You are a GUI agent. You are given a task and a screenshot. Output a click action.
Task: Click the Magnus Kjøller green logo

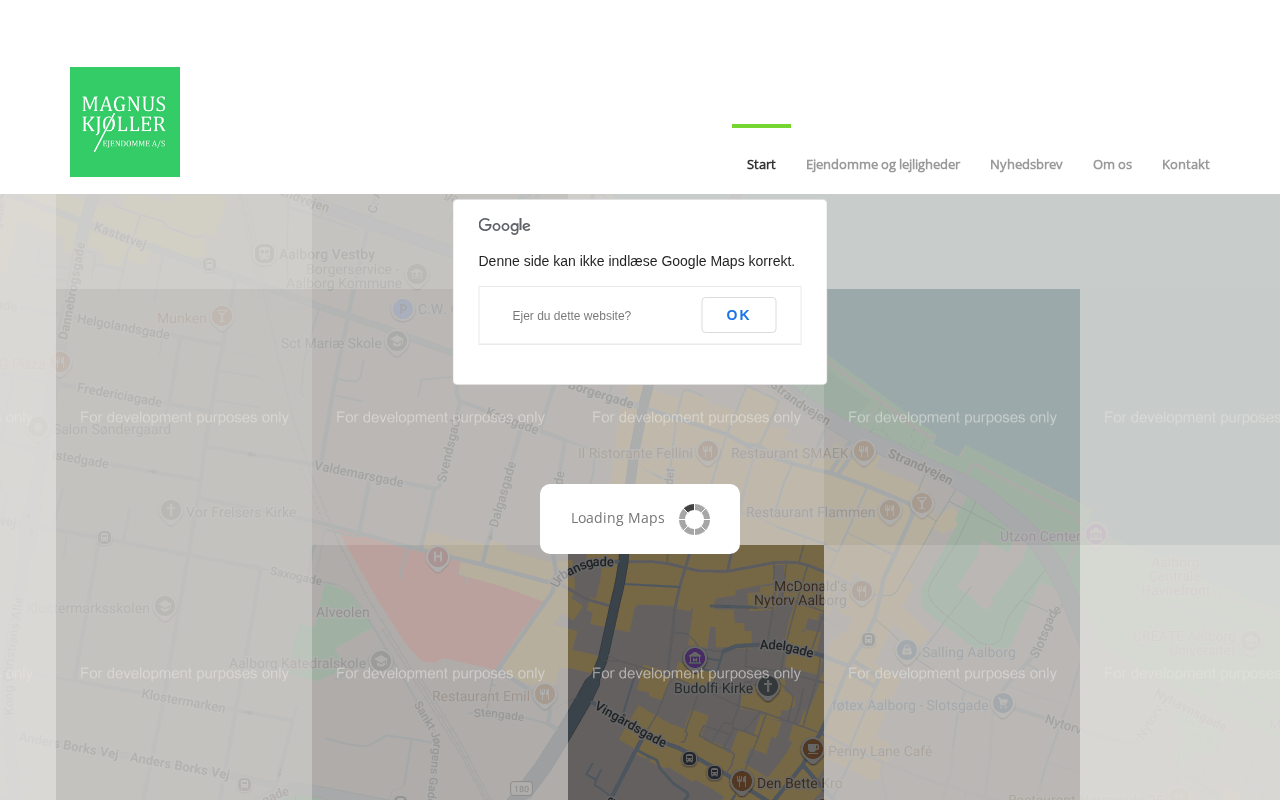pyautogui.click(x=125, y=122)
